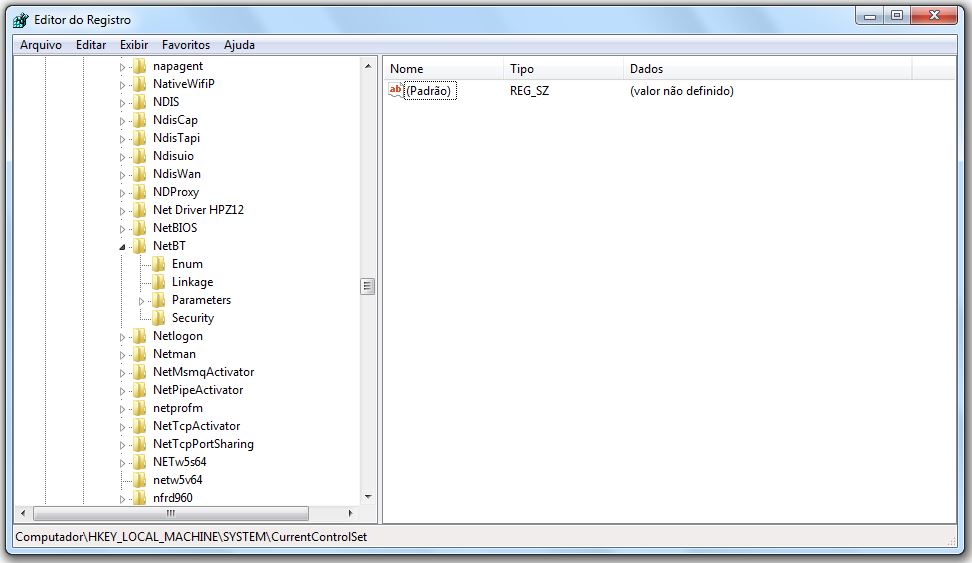Expand the Parameters subkey
972x563 pixels.
(142, 300)
